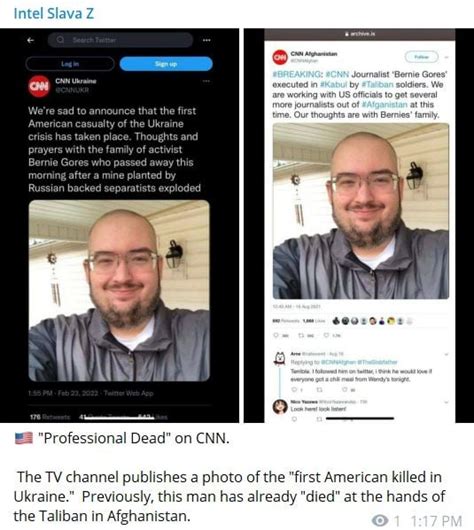
Task: Click the CNN Ukraine profile avatar
Action: pyautogui.click(x=39, y=86)
